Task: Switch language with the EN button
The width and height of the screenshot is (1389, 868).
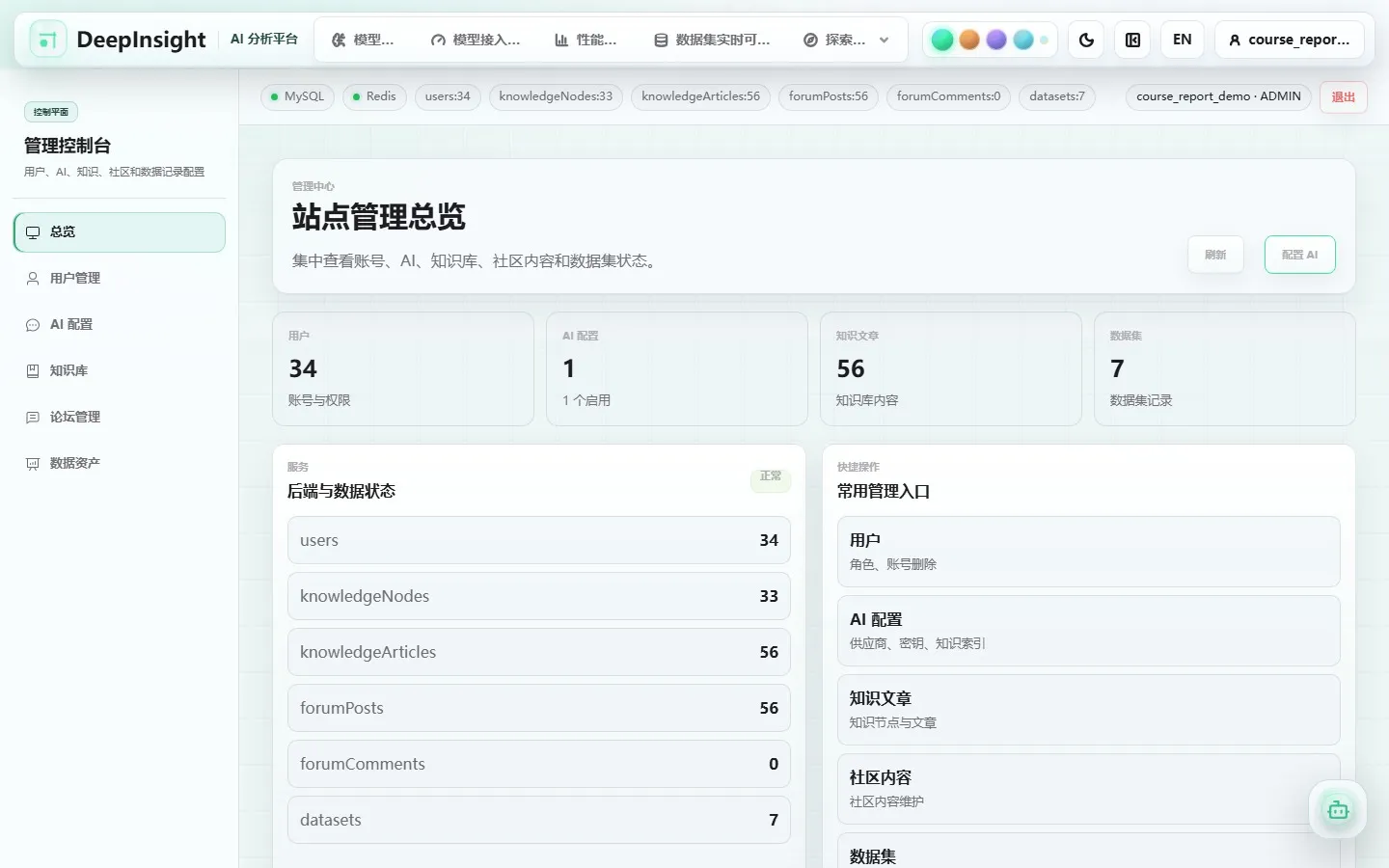Action: point(1182,40)
